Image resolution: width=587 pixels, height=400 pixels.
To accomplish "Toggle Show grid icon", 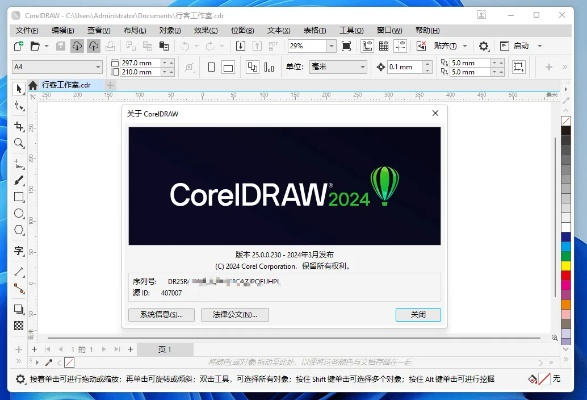I will coord(384,46).
